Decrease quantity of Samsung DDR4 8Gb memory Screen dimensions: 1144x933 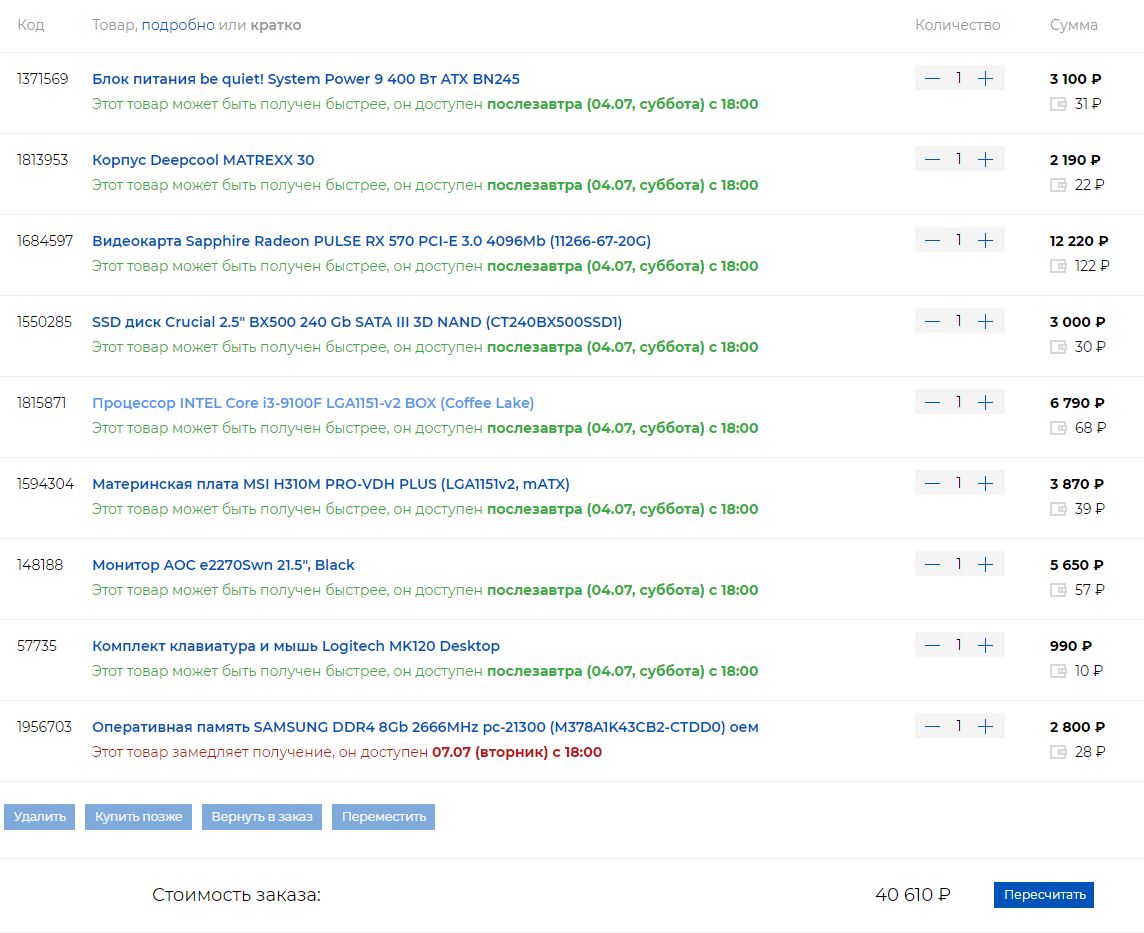tap(932, 726)
